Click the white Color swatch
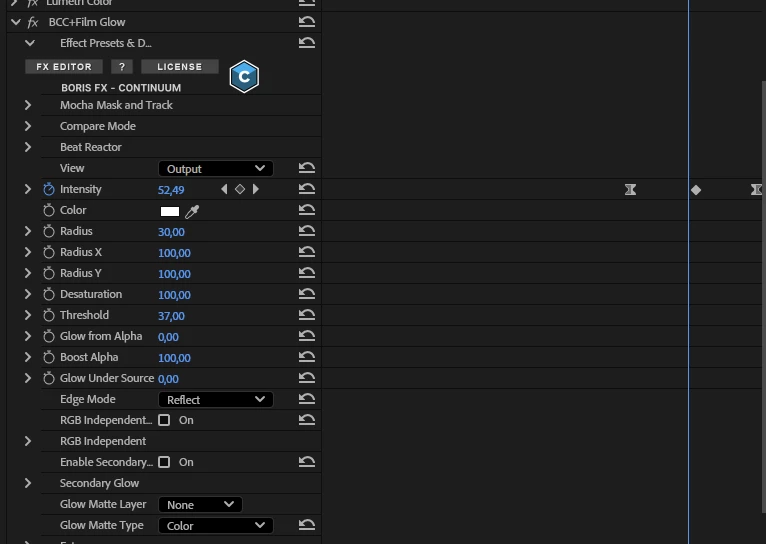 pos(170,211)
